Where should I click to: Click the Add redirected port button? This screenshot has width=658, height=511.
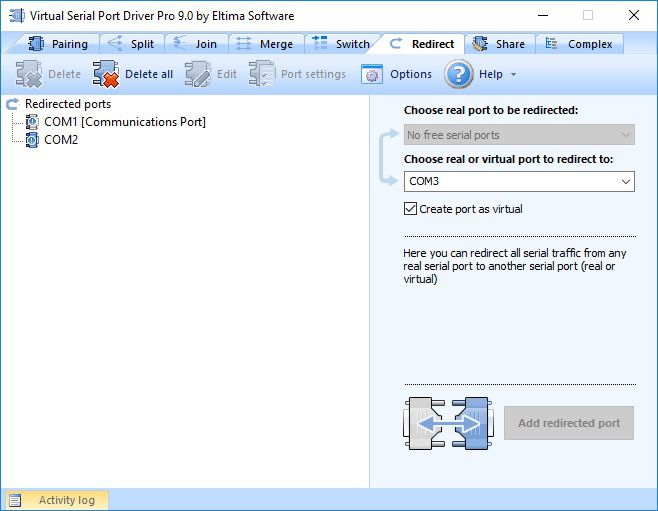tap(569, 423)
